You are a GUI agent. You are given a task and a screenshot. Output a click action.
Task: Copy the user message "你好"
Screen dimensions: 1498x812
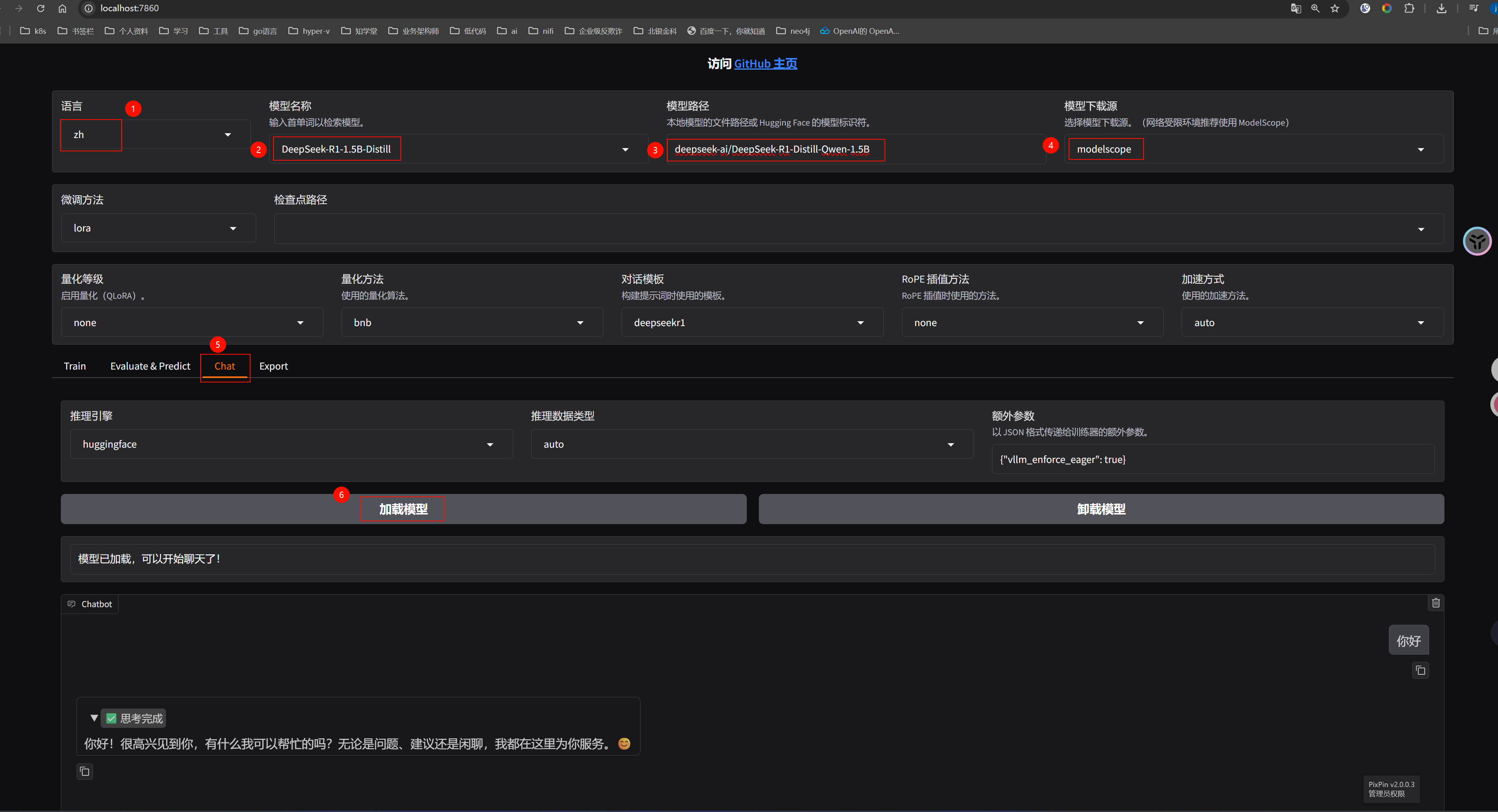point(1420,671)
